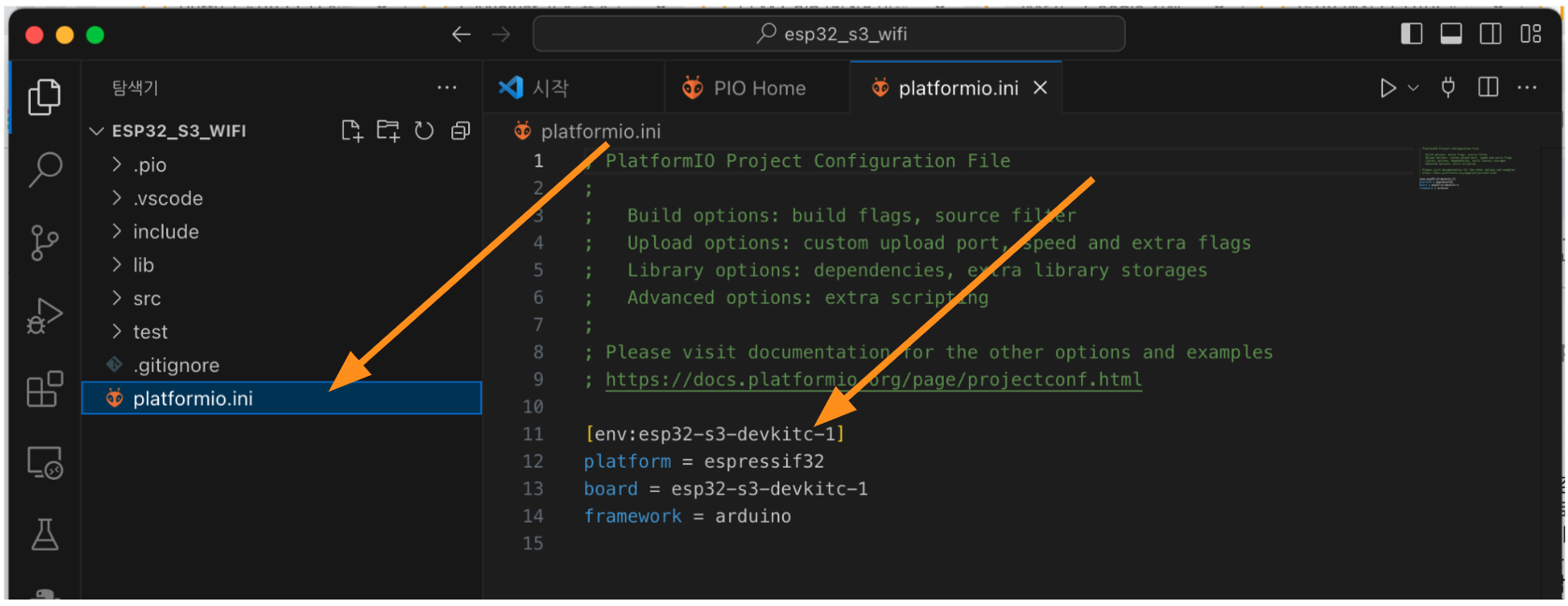The image size is (1568, 606).
Task: Expand the .vscode folder
Action: tap(280, 198)
